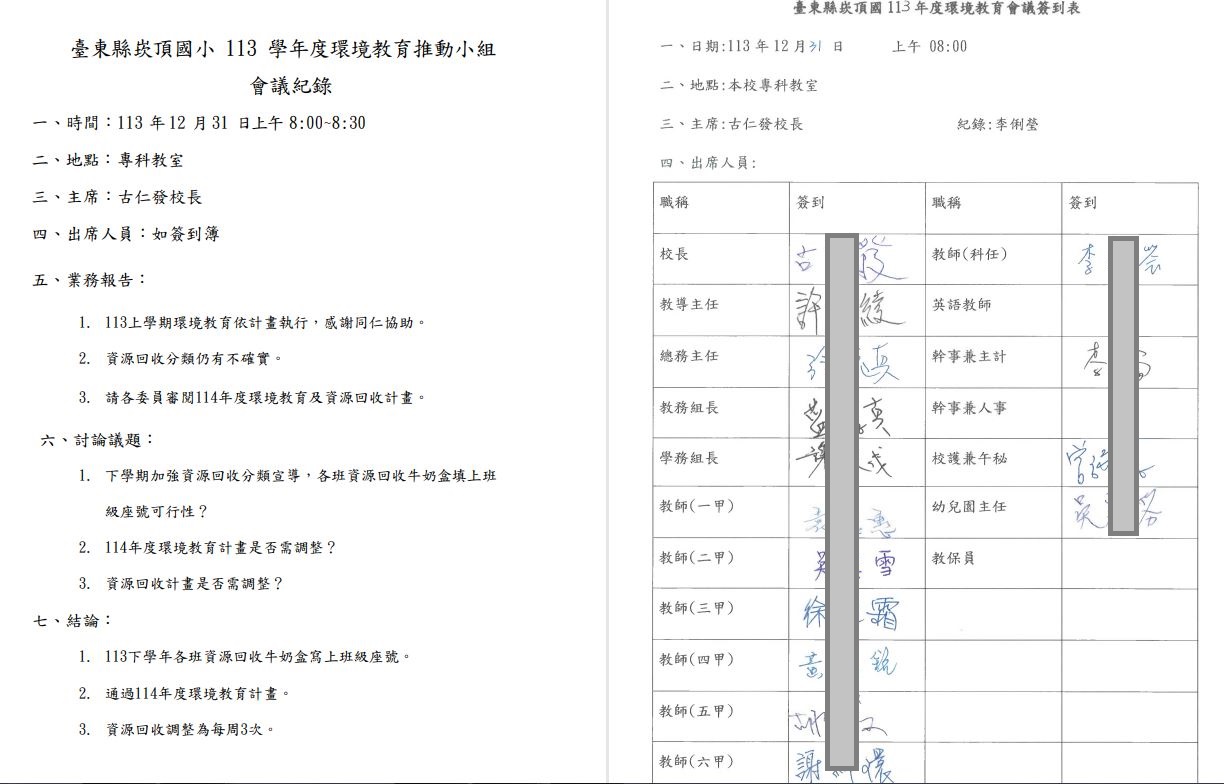Click the 會議紀錄 heading on the minutes page
Screen dimensions: 1224x784
click(x=290, y=86)
